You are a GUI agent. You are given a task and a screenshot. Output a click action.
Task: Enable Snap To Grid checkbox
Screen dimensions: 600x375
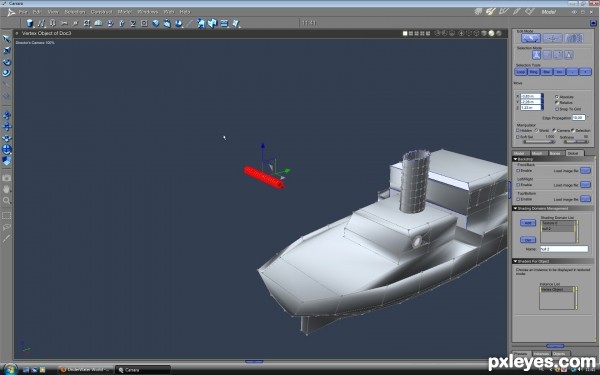click(557, 109)
